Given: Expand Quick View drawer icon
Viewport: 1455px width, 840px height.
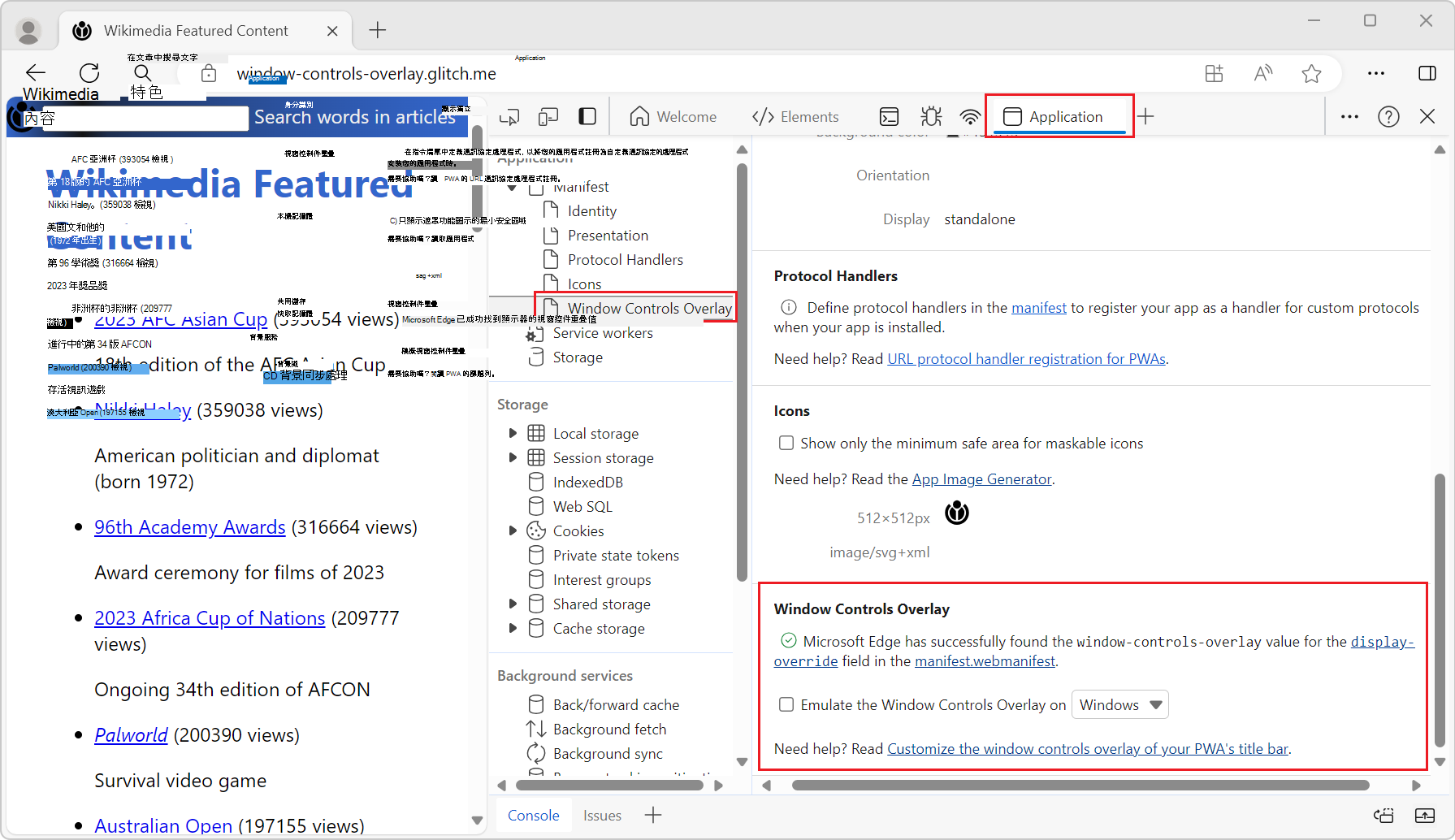Looking at the screenshot, I should pyautogui.click(x=1425, y=815).
